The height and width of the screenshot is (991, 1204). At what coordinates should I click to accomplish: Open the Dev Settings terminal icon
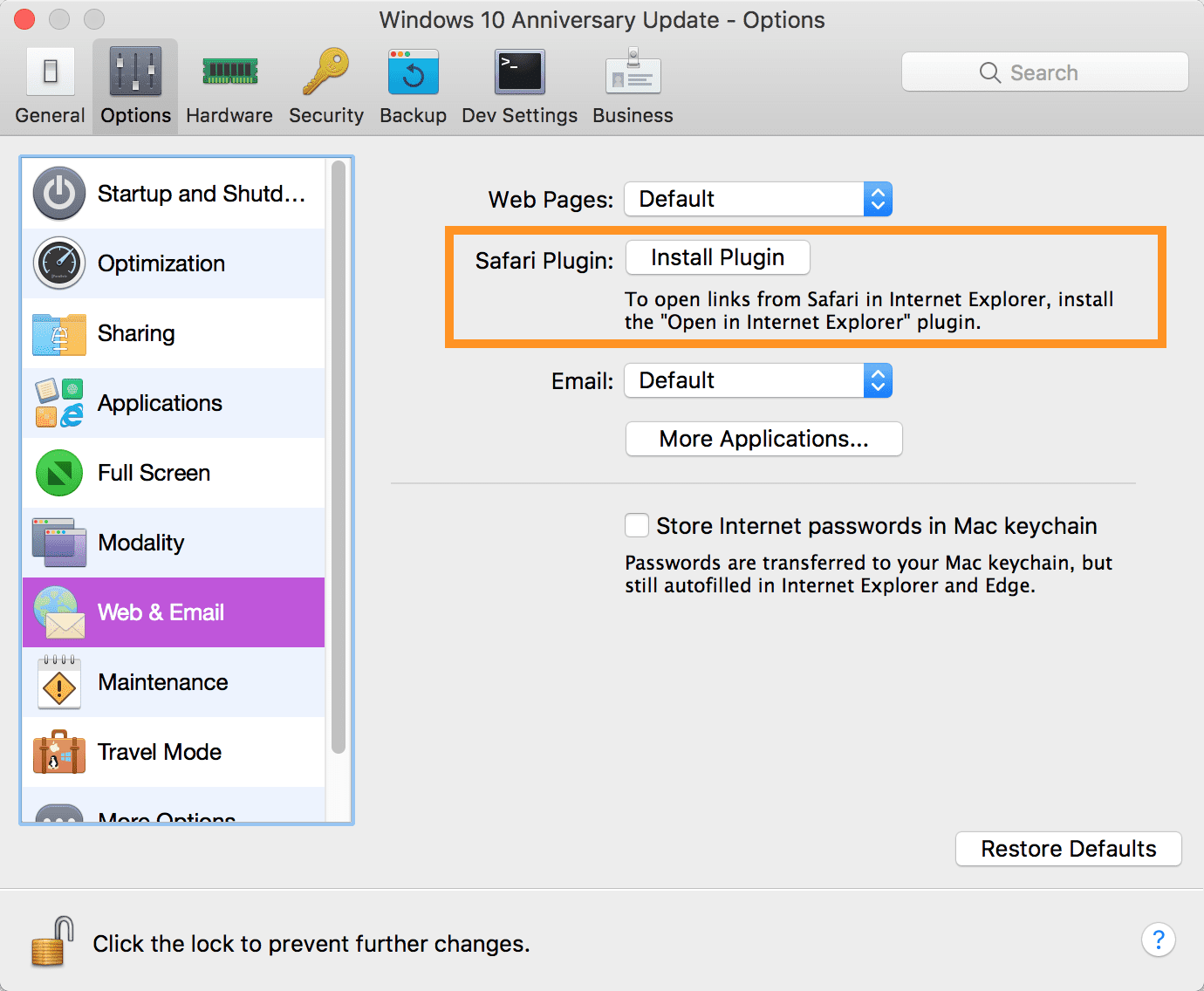click(520, 72)
